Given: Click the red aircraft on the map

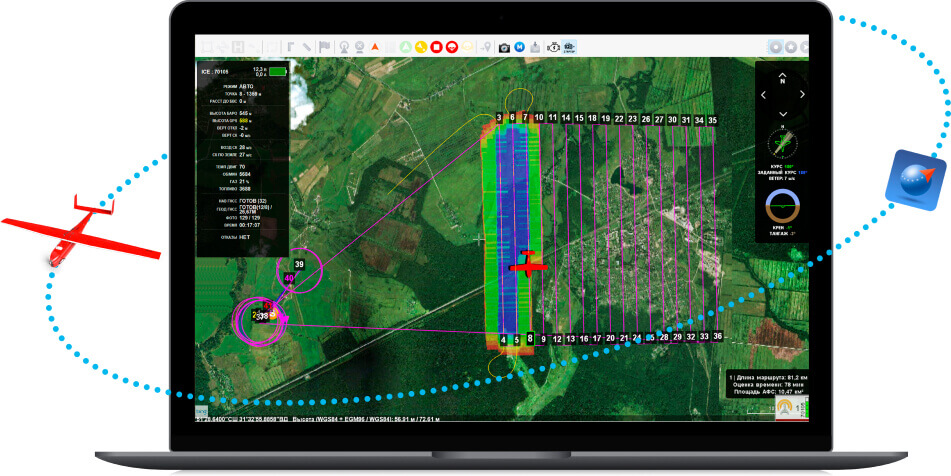Looking at the screenshot, I should pos(527,266).
